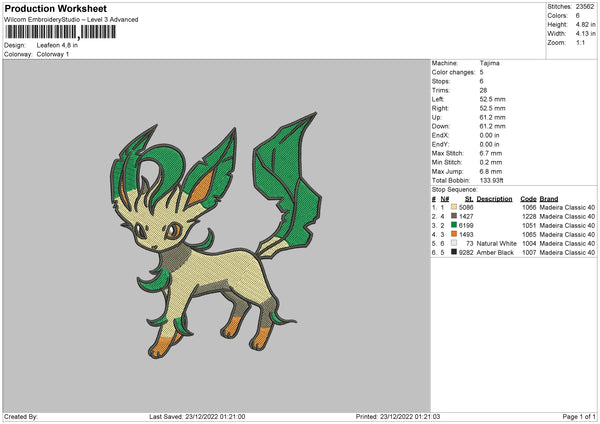Click the 'Natural White' description

(497, 244)
